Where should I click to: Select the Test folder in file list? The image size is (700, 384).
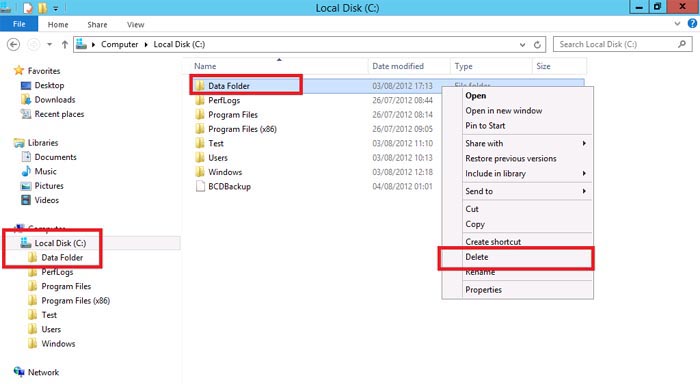pos(216,143)
